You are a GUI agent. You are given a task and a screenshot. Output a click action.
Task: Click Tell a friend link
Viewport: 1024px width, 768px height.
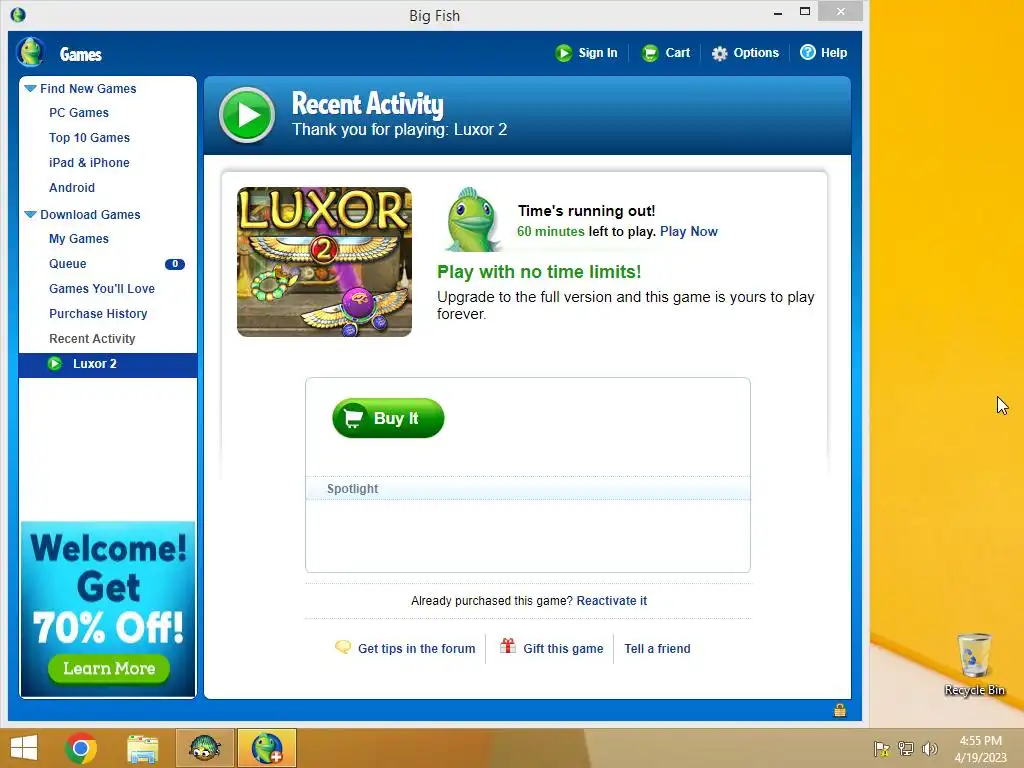657,648
